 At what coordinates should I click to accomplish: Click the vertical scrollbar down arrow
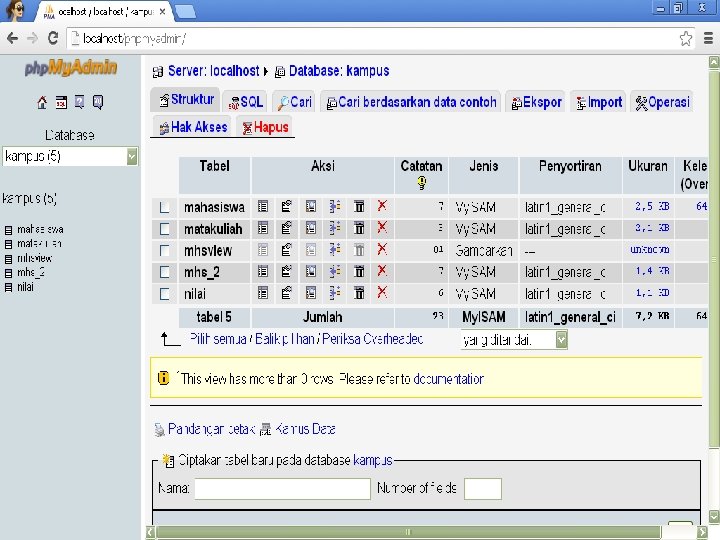pyautogui.click(x=714, y=516)
